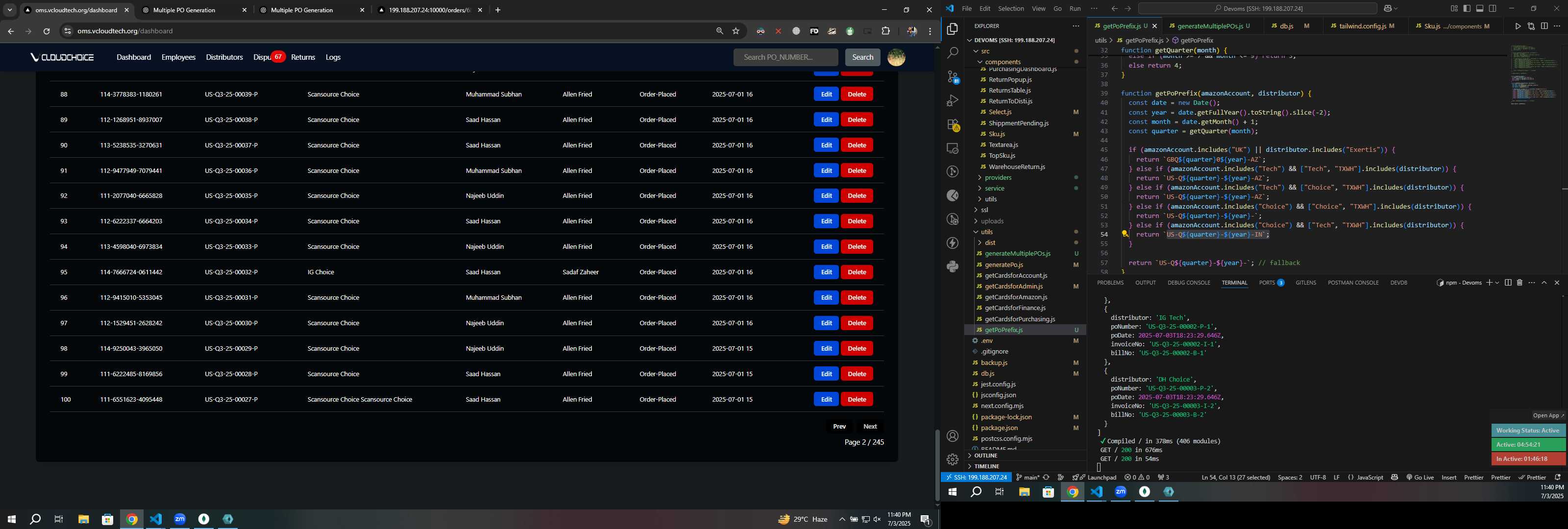Open changes compare icon in editor toolbar
This screenshot has width=1568, height=529.
pos(1531,26)
